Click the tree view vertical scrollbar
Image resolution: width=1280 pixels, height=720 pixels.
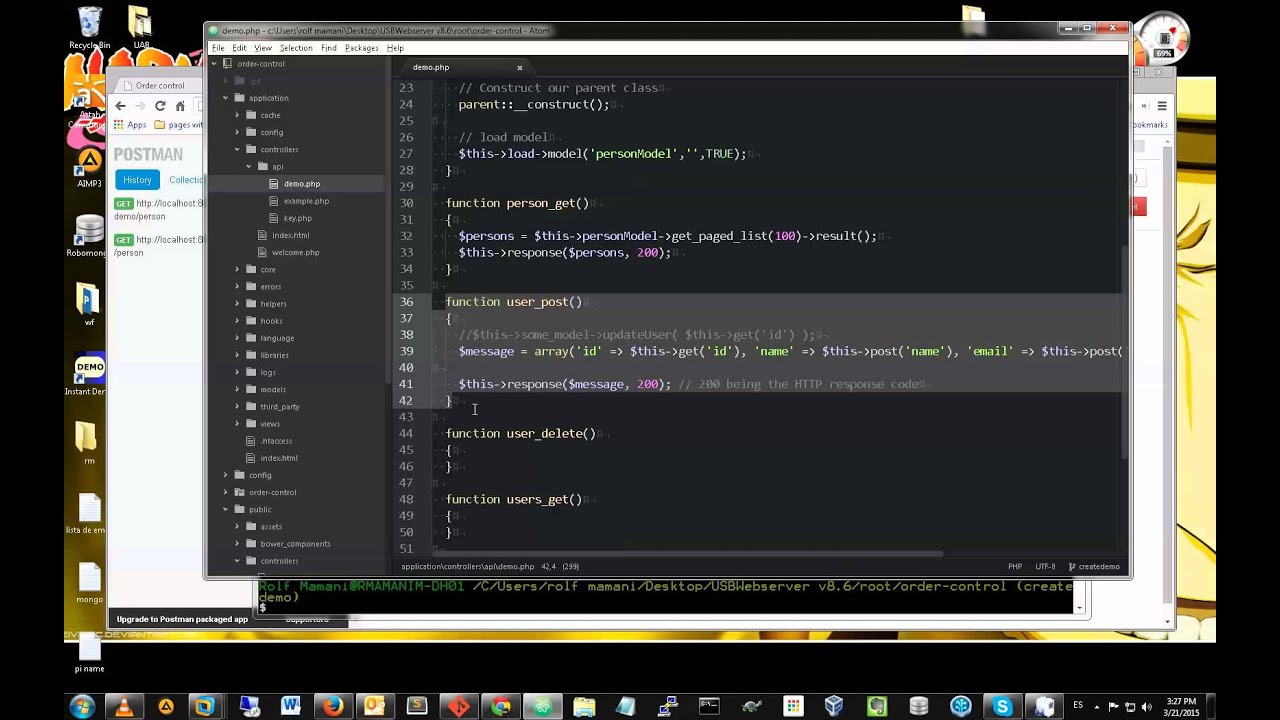(389, 220)
